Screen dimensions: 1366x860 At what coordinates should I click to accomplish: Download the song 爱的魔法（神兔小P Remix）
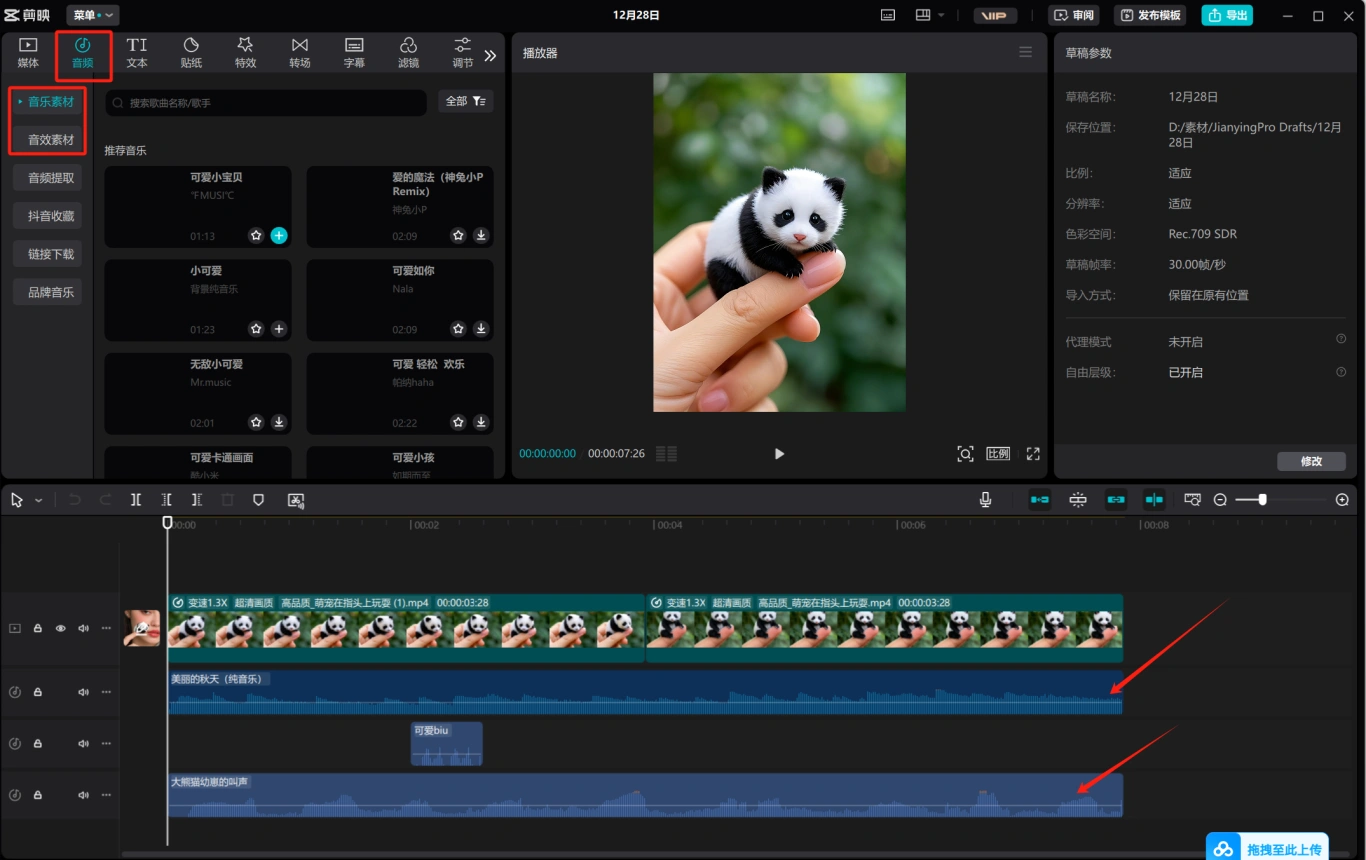tap(481, 235)
